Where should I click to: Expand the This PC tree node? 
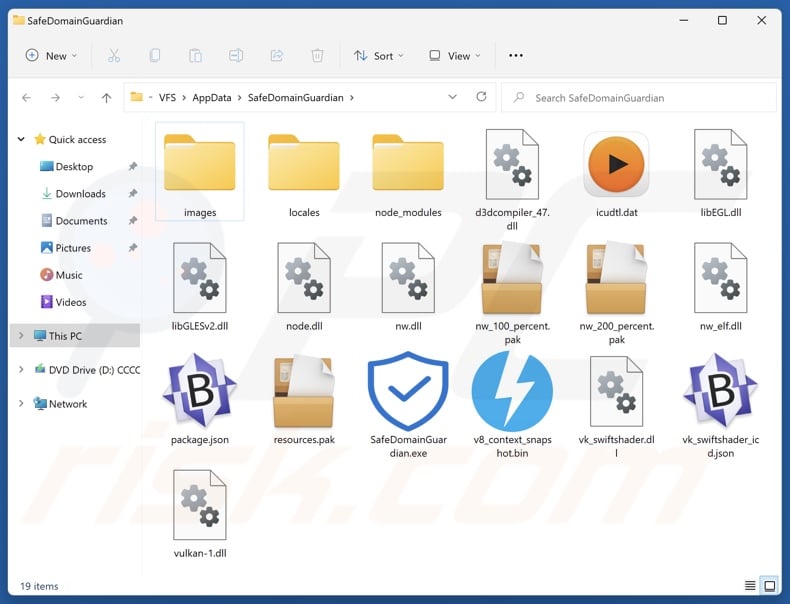[x=22, y=336]
